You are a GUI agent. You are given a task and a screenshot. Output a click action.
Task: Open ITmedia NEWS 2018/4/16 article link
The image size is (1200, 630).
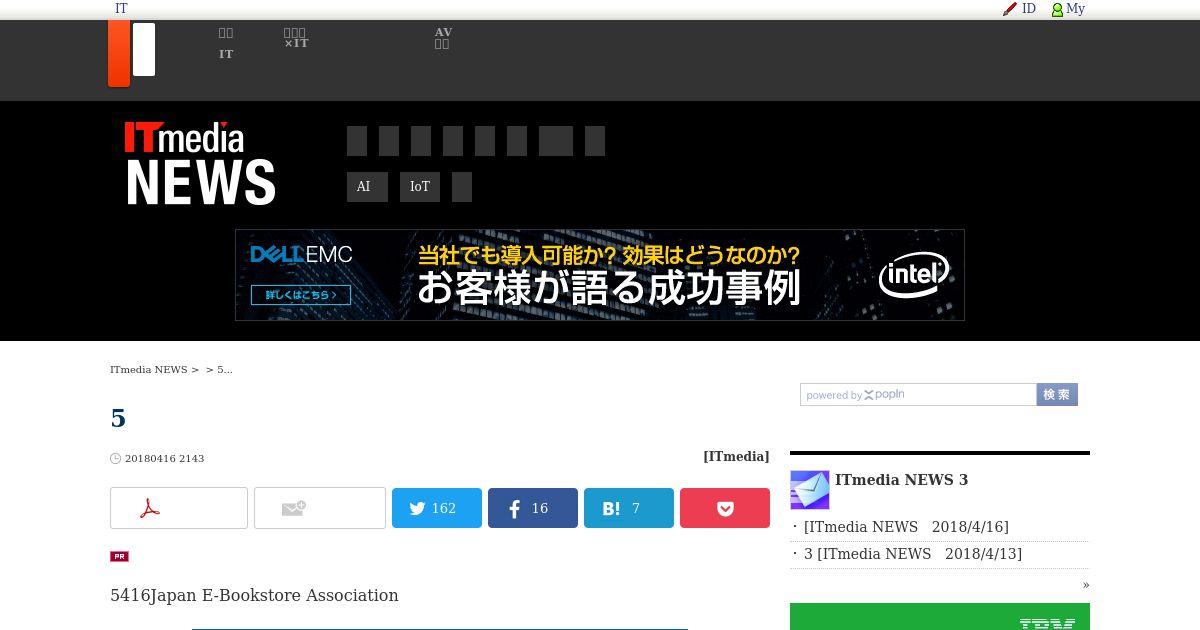pos(906,527)
